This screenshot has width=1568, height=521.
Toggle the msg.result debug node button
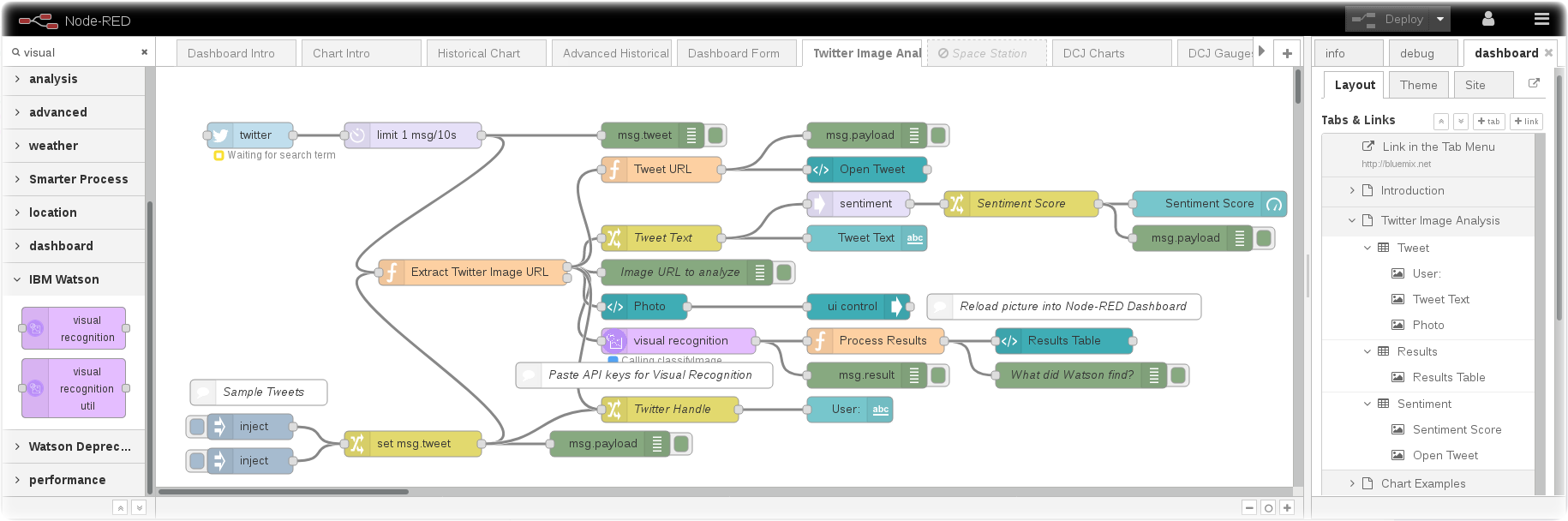pyautogui.click(x=939, y=375)
